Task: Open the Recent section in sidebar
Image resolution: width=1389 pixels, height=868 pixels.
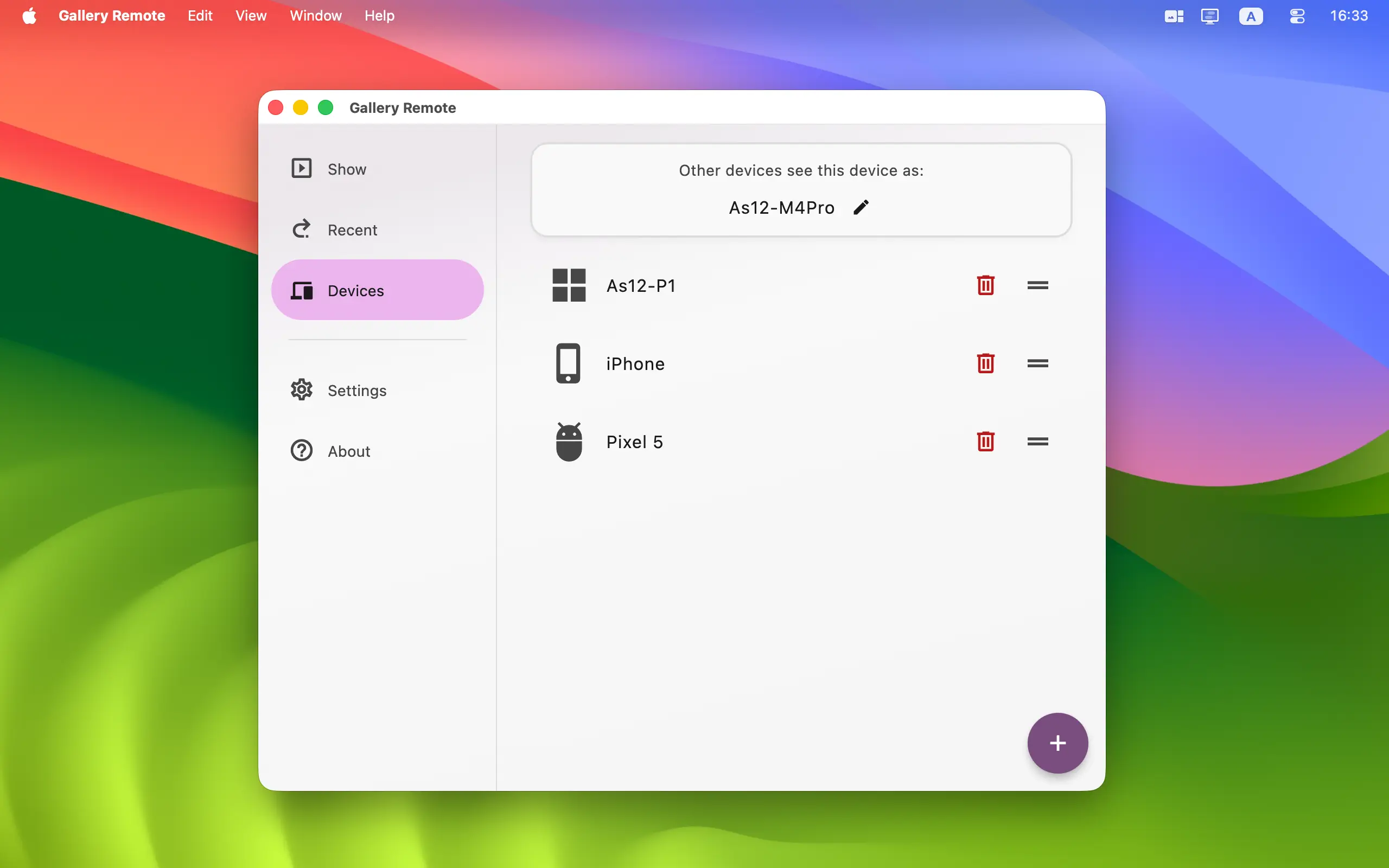Action: tap(377, 229)
